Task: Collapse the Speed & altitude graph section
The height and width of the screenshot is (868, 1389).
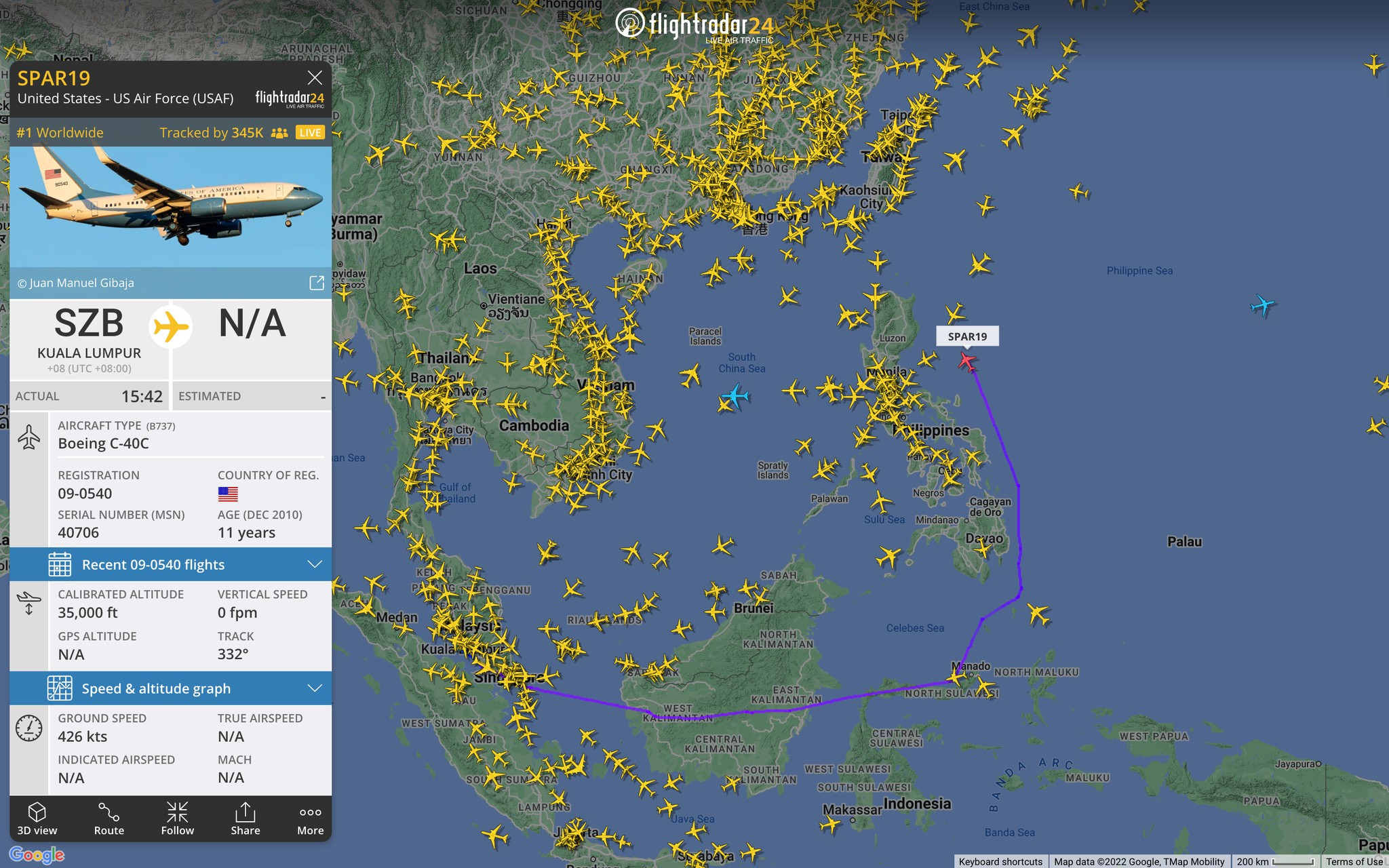Action: 314,688
